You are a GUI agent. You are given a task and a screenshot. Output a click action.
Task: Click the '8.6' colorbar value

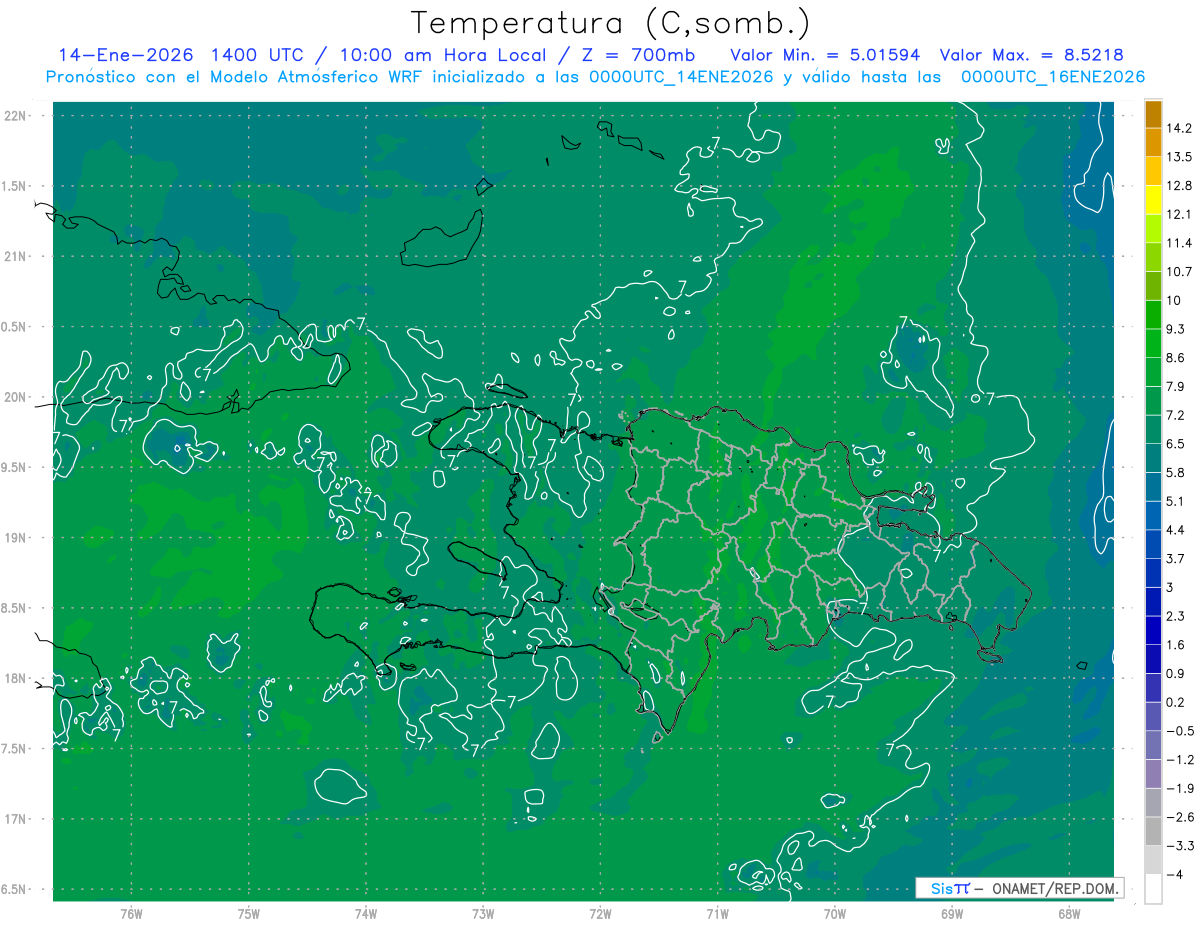pyautogui.click(x=1176, y=358)
